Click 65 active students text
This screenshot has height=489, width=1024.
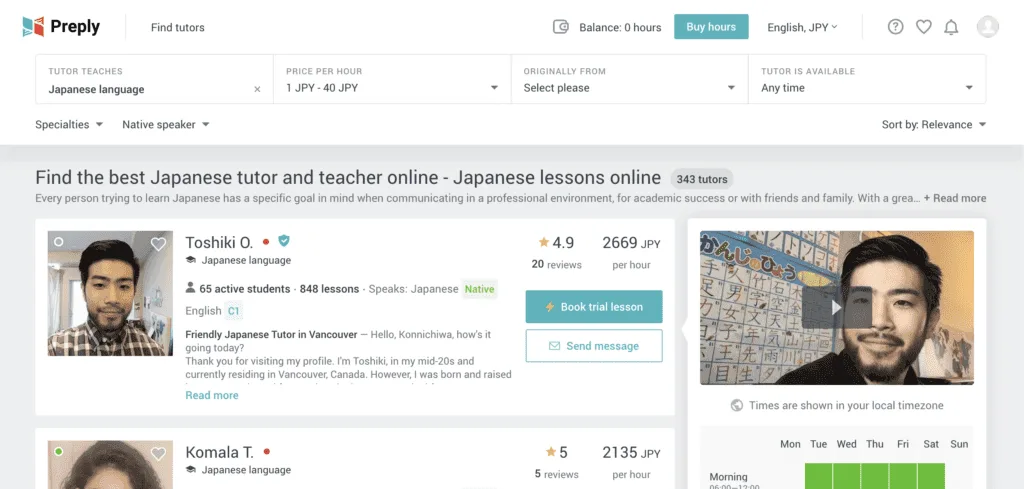coord(244,289)
